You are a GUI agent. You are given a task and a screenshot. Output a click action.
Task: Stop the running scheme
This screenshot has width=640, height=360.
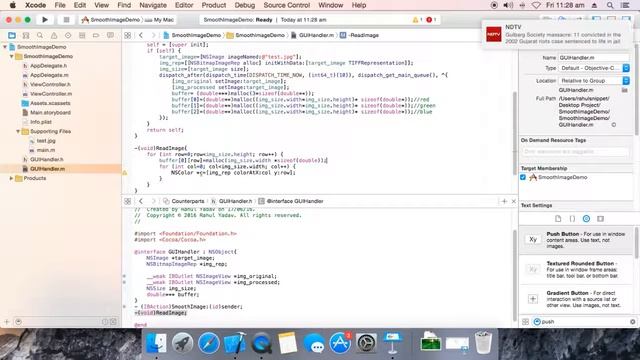click(66, 20)
